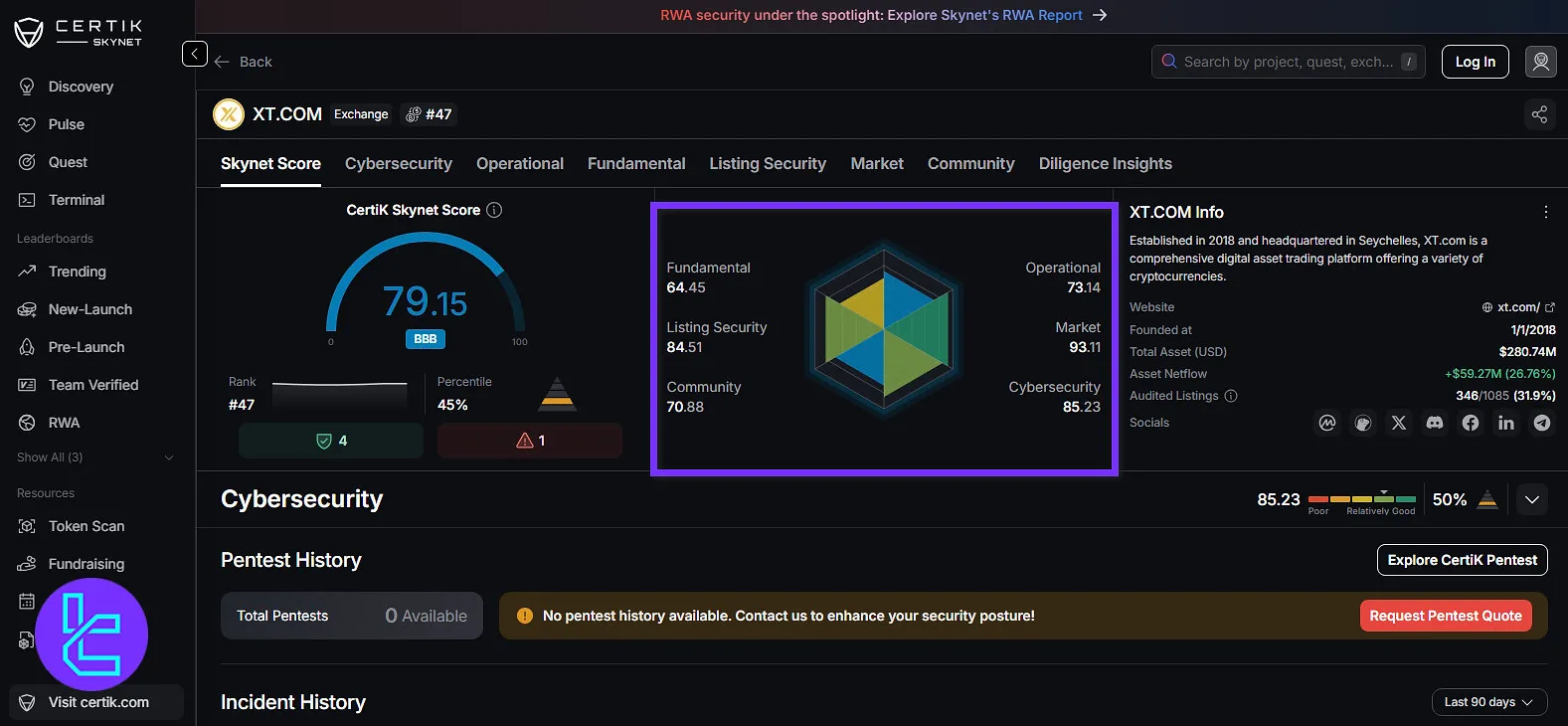Click the XT.COM exchange logo
The image size is (1568, 726).
pos(229,114)
